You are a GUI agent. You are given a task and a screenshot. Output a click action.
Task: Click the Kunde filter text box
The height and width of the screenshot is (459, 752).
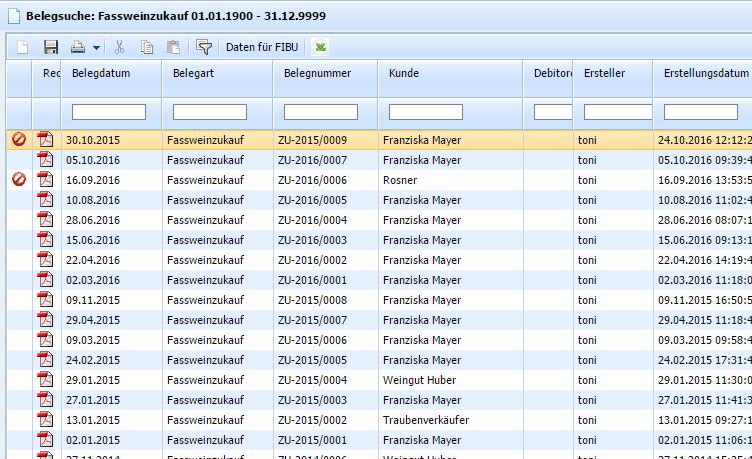(x=425, y=112)
